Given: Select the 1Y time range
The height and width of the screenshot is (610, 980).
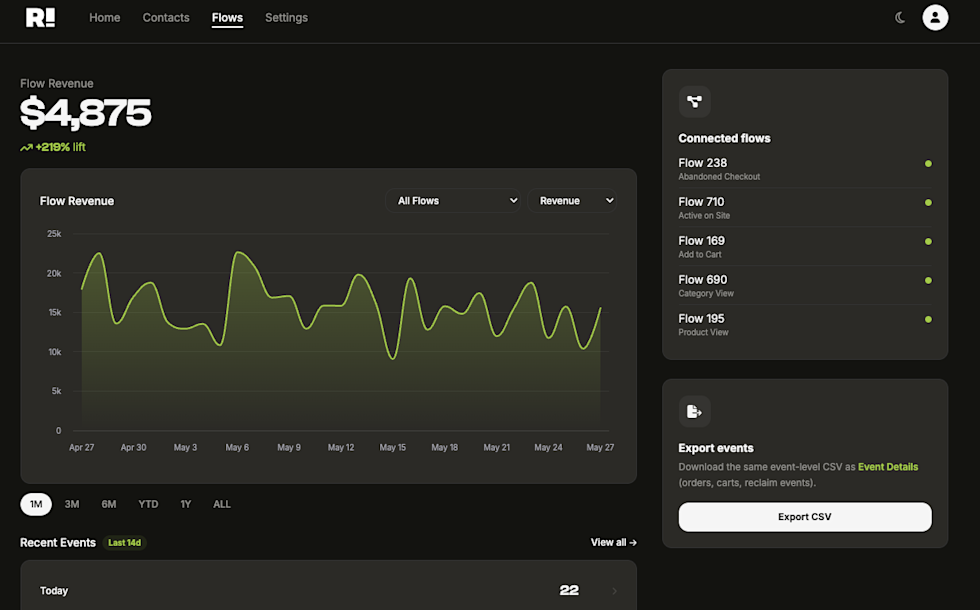Looking at the screenshot, I should point(186,504).
